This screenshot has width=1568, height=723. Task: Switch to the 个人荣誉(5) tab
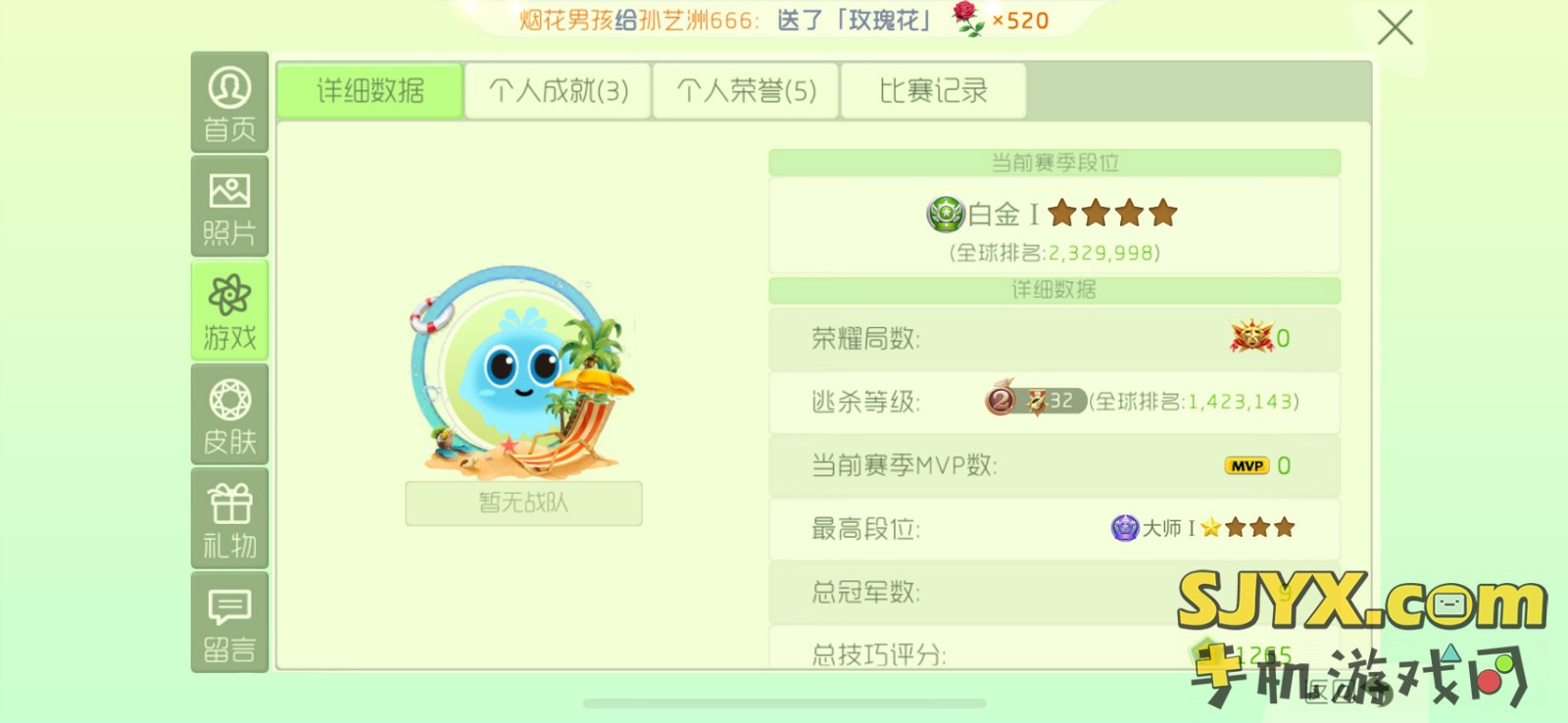pos(746,91)
